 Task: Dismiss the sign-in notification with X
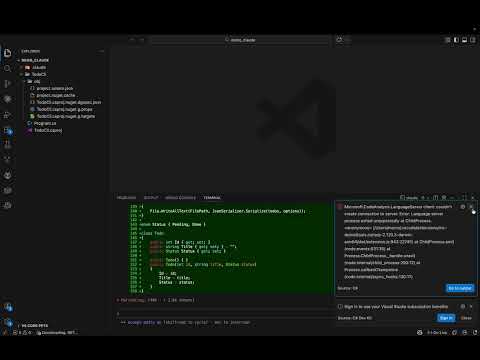click(x=471, y=306)
